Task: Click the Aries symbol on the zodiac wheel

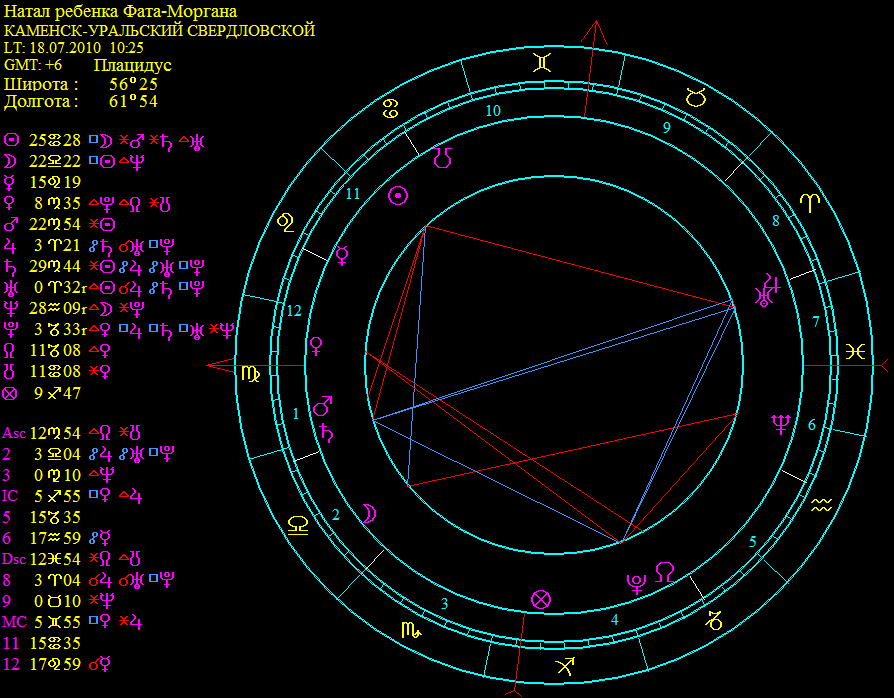Action: pyautogui.click(x=808, y=204)
